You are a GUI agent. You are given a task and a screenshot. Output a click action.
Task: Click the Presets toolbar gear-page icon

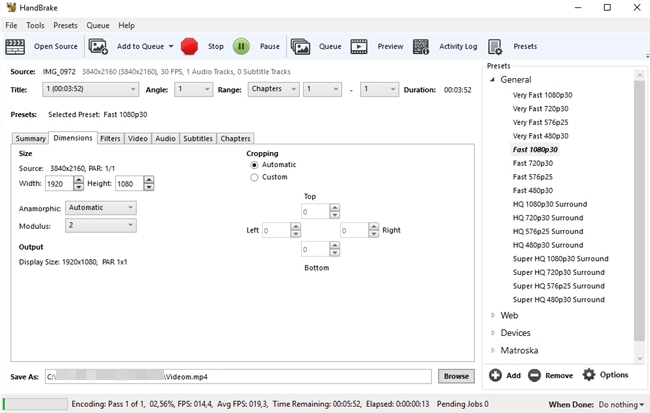(x=495, y=47)
